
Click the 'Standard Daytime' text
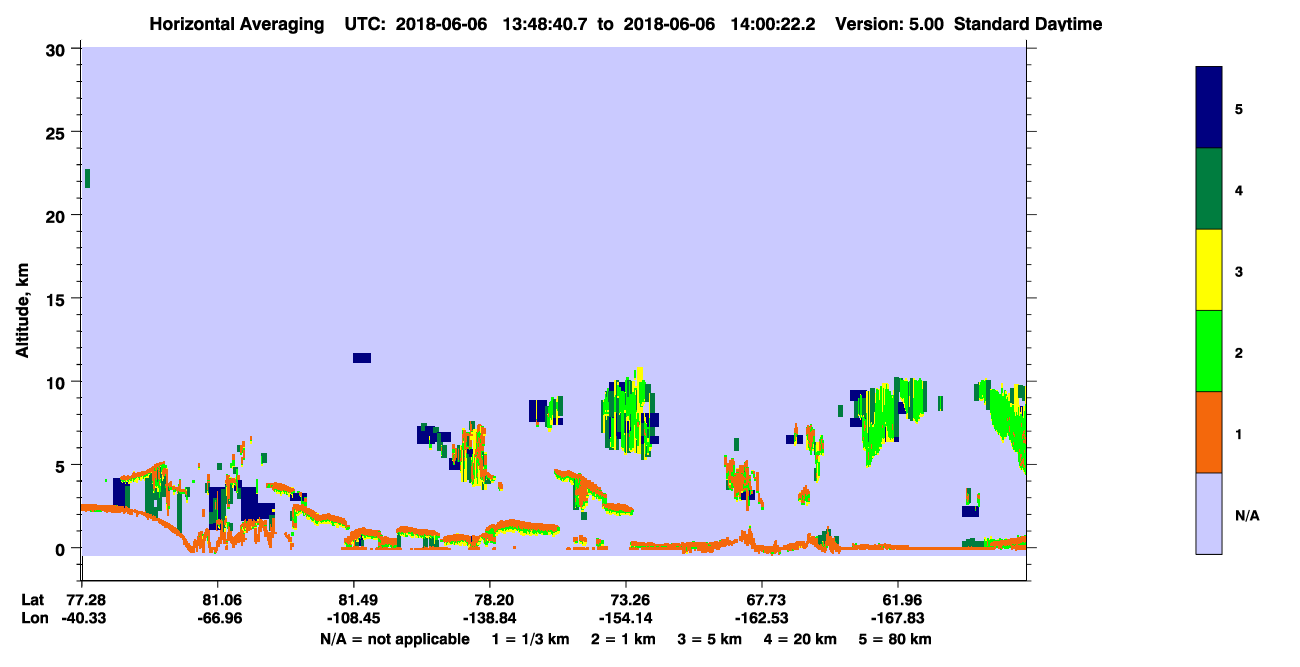pos(1028,24)
